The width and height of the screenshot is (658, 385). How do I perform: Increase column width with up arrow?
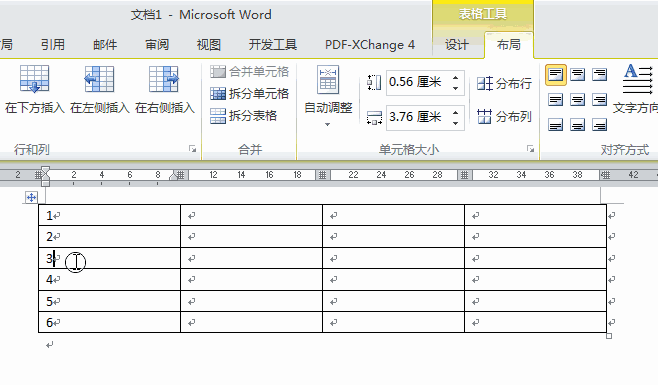point(455,112)
